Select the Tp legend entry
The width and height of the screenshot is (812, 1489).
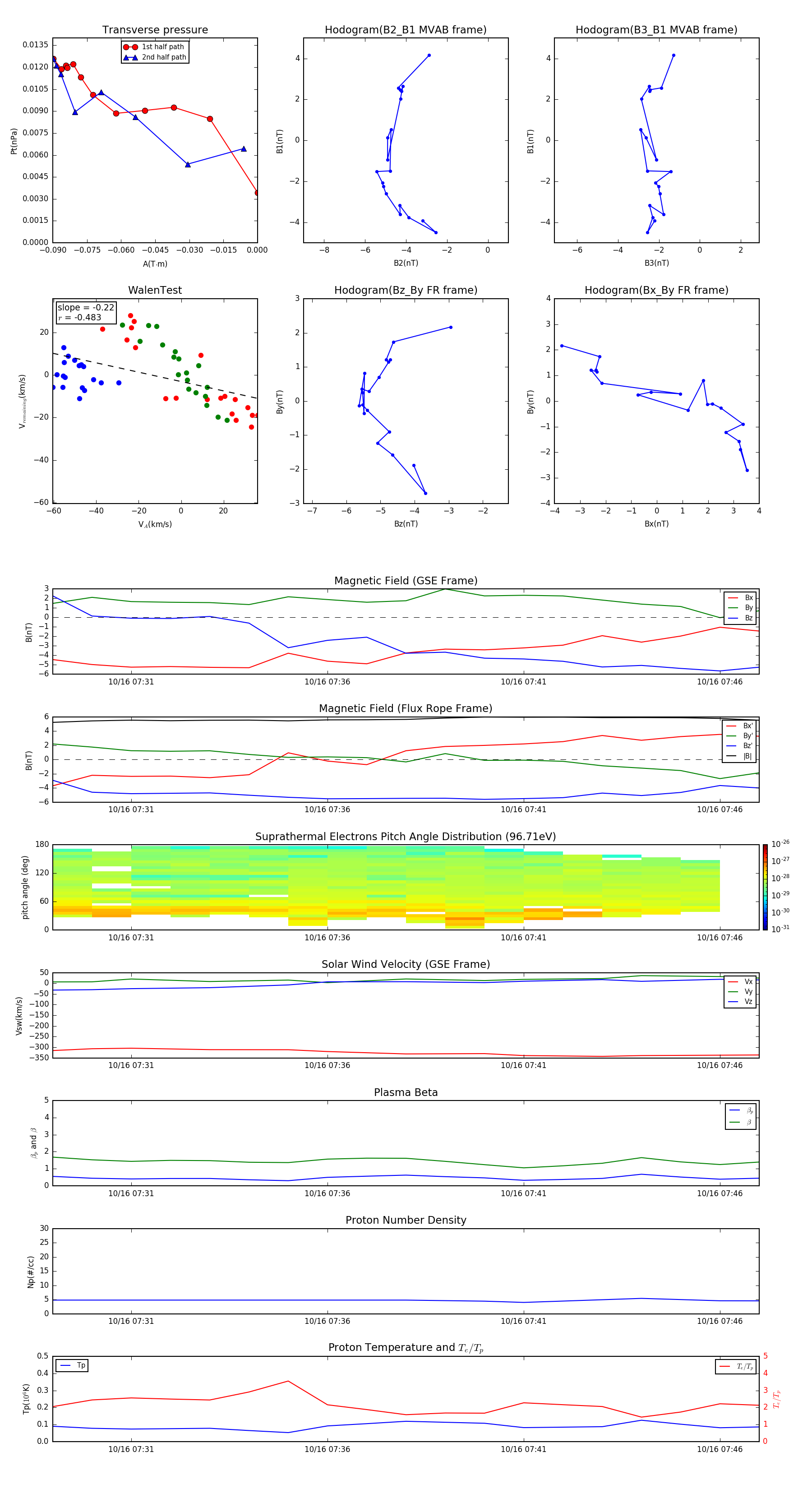tap(72, 1365)
